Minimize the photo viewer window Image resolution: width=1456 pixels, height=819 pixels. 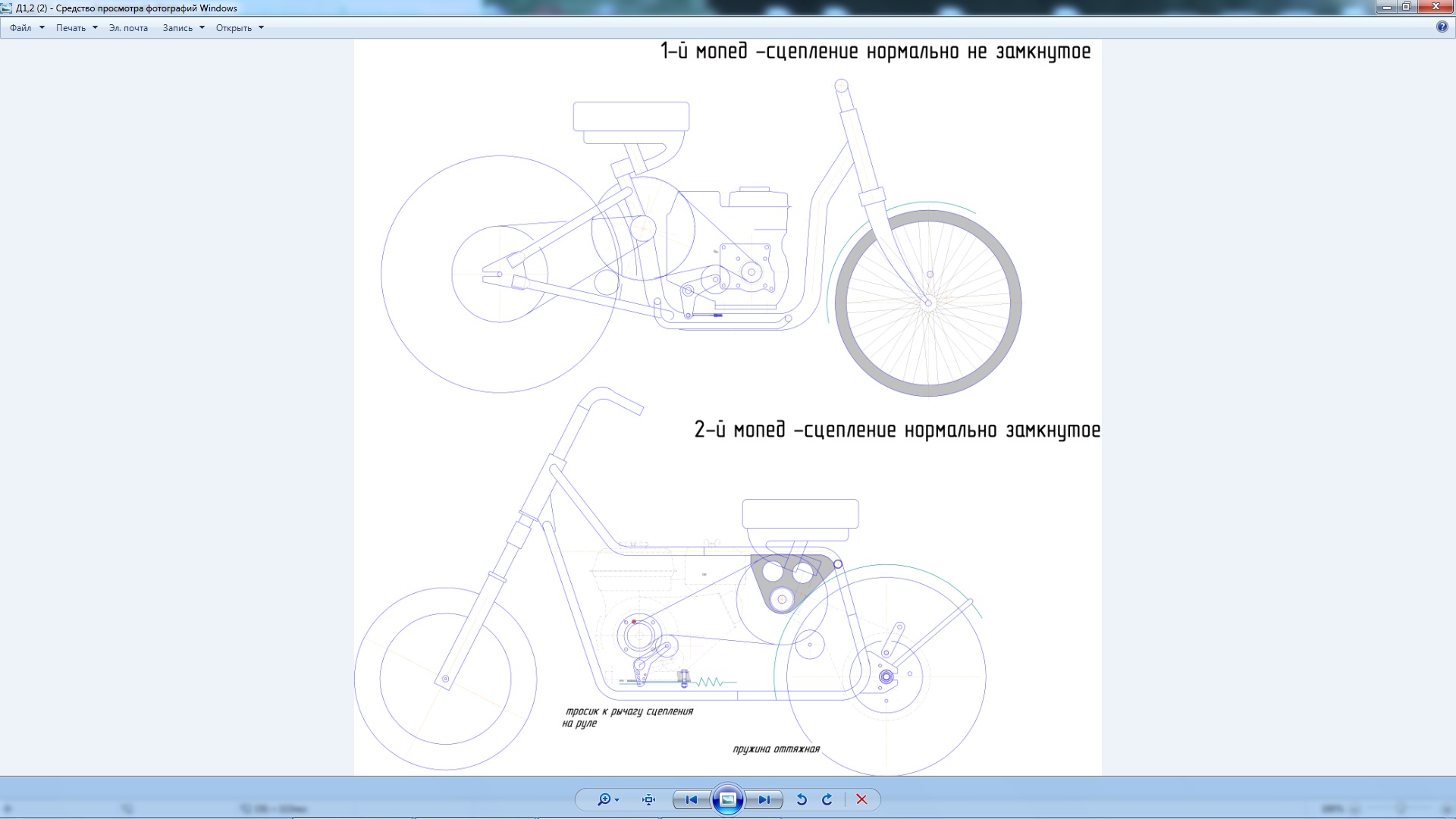pyautogui.click(x=1386, y=7)
